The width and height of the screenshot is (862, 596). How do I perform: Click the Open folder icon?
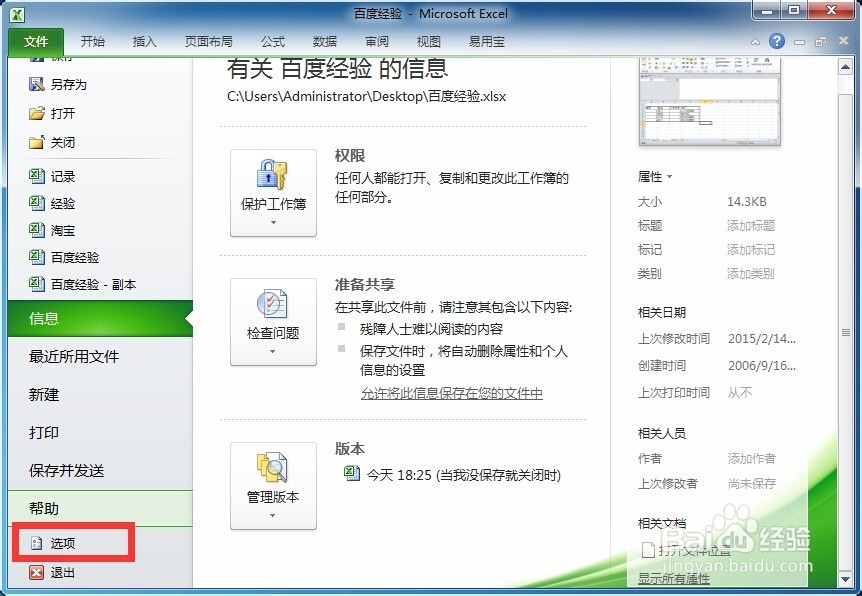point(36,113)
